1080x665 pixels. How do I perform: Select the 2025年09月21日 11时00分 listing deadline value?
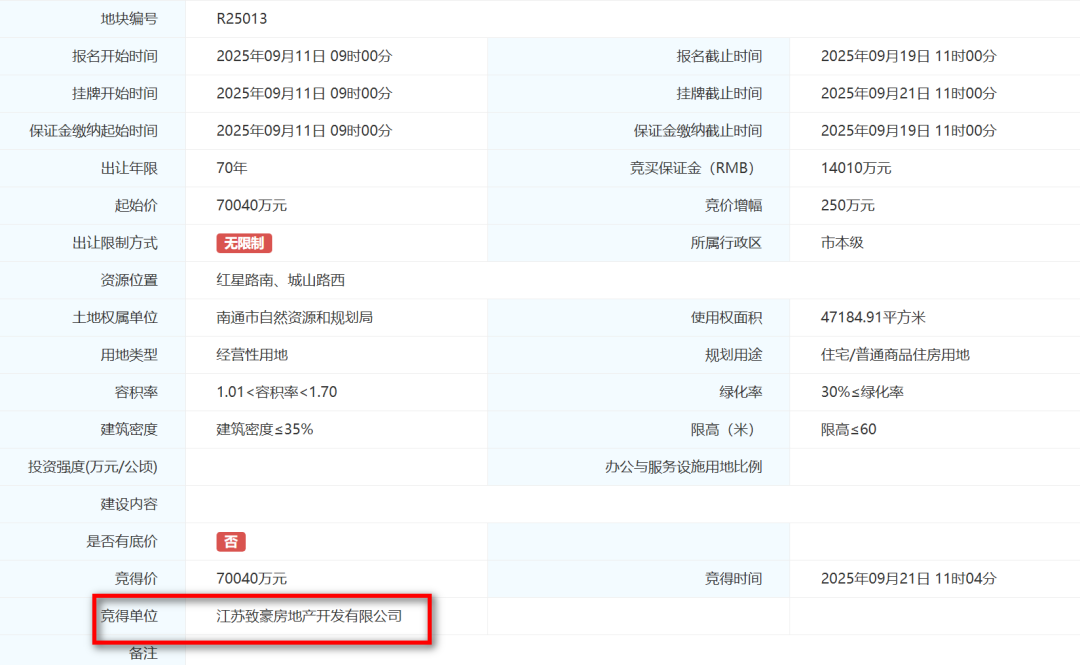pos(908,93)
